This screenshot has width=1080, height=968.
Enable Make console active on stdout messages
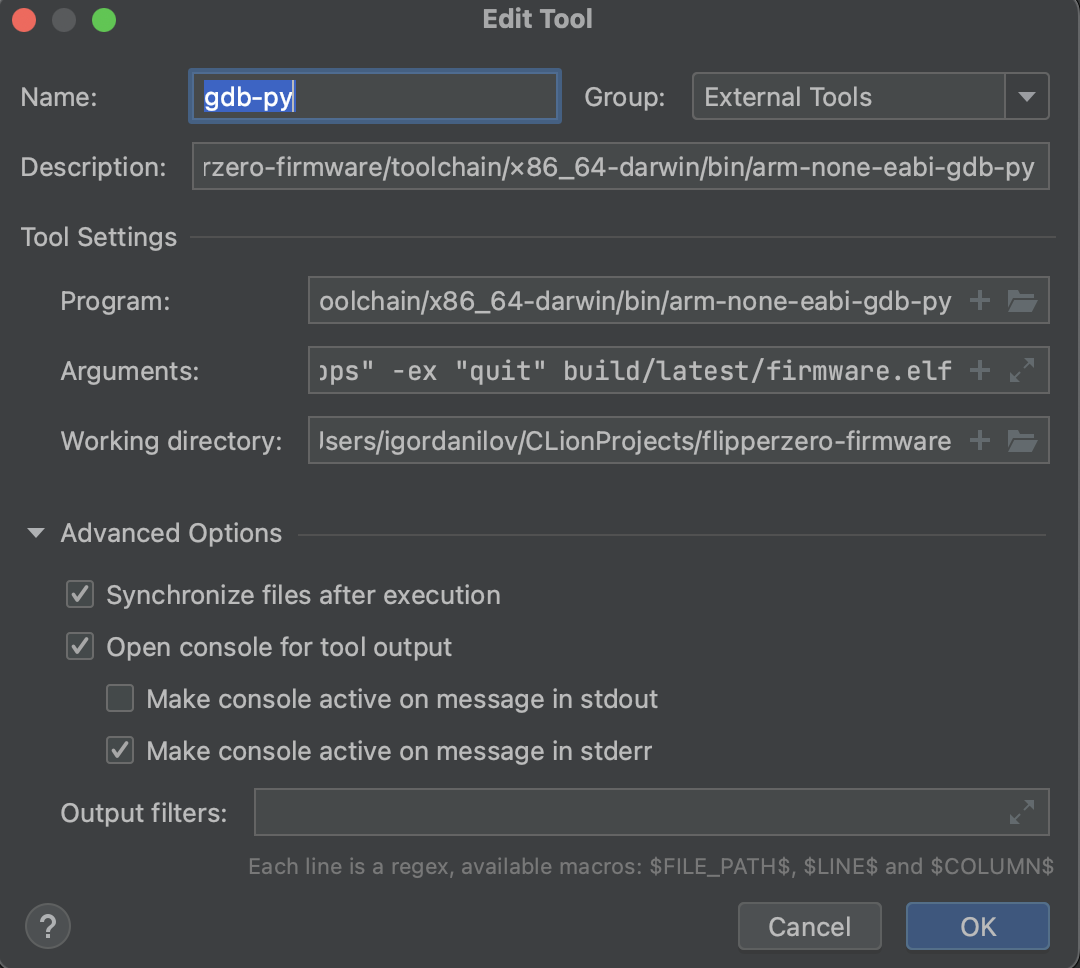tap(120, 698)
